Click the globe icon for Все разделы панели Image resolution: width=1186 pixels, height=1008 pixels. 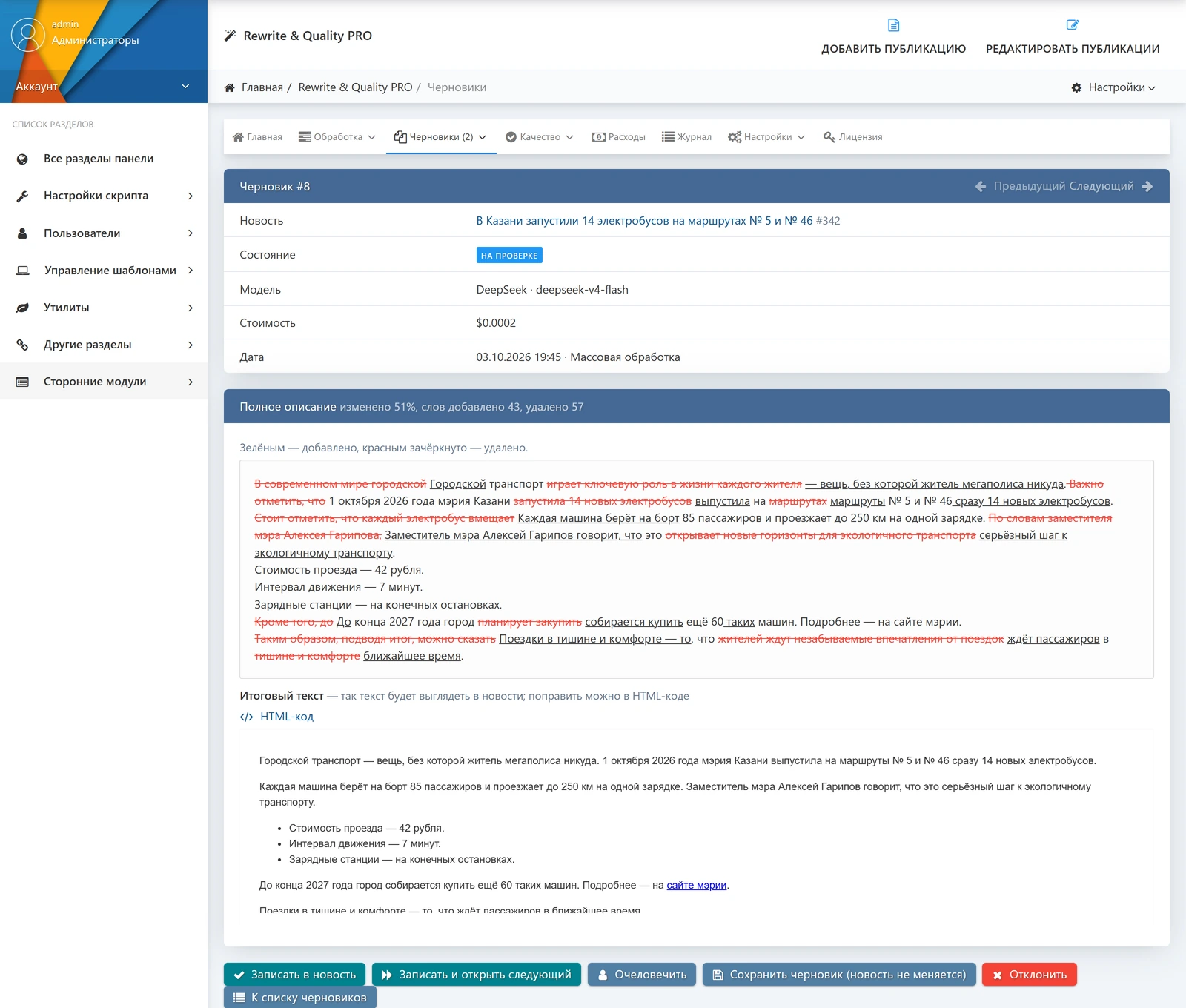pyautogui.click(x=22, y=159)
